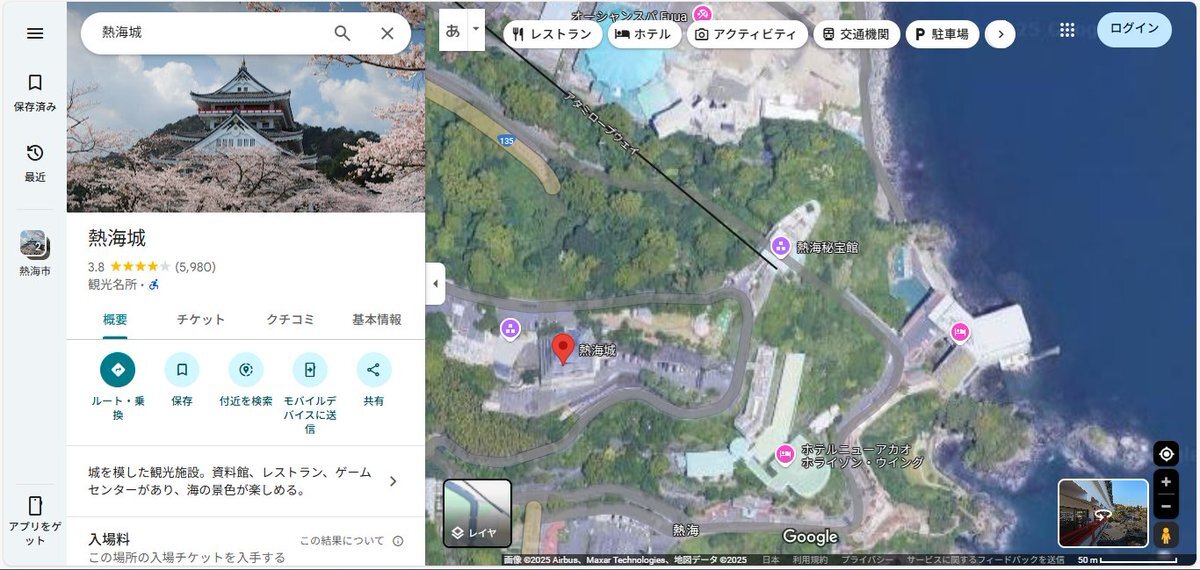The width and height of the screenshot is (1200, 570).
Task: Click the 熱海城 search input field
Action: (x=210, y=33)
